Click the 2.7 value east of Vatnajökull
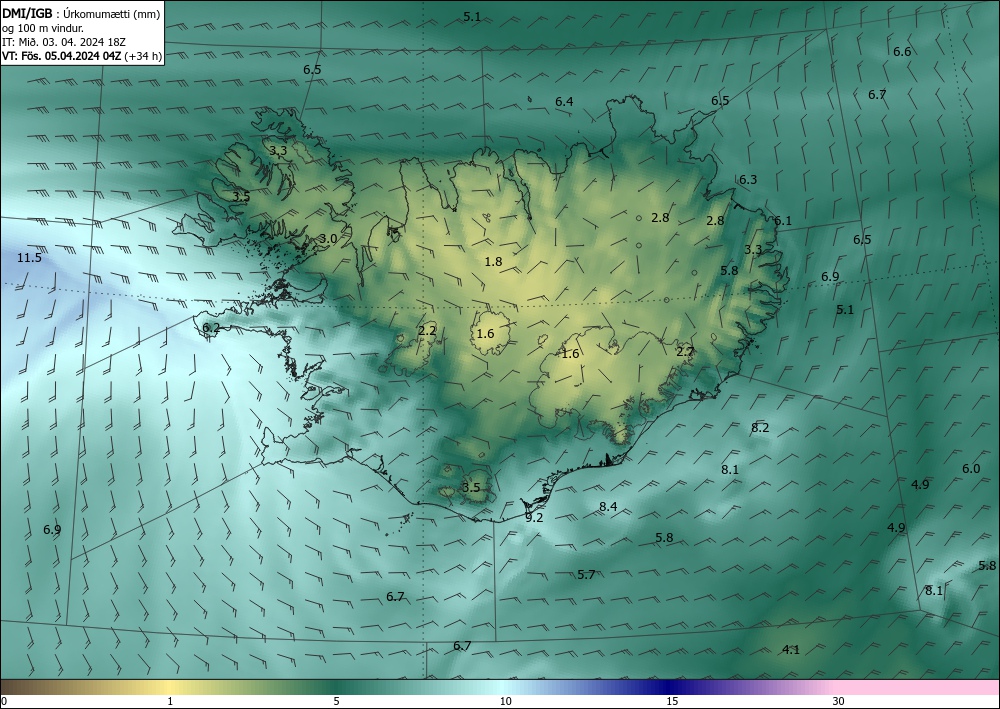Viewport: 1000px width, 709px height. [685, 351]
